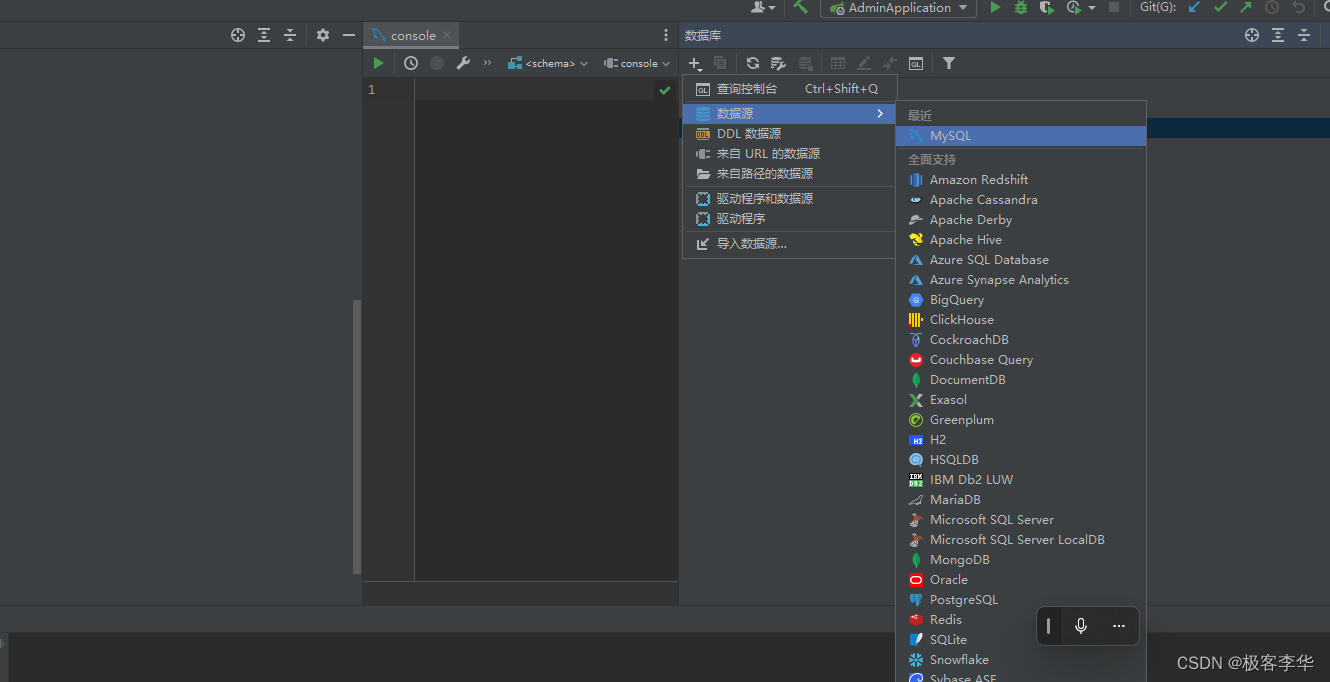
Task: Select Microsoft SQL Server LocalDB data source
Action: click(x=1021, y=540)
